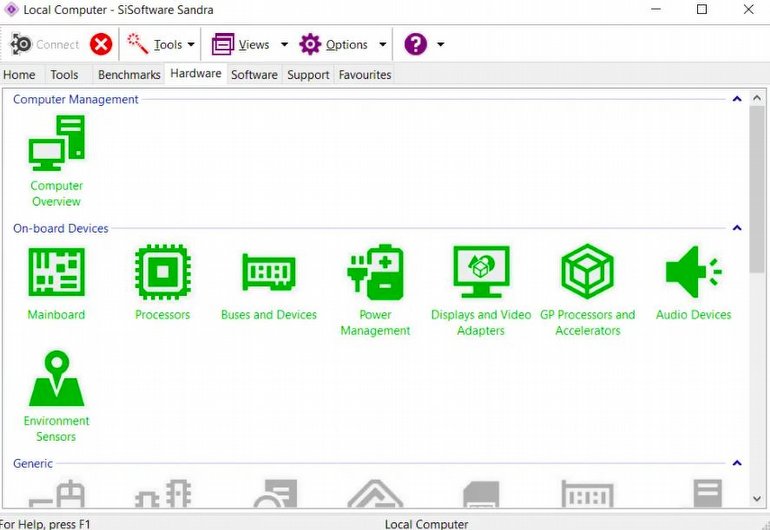
Task: Collapse the Generic section chevron
Action: pyautogui.click(x=737, y=463)
